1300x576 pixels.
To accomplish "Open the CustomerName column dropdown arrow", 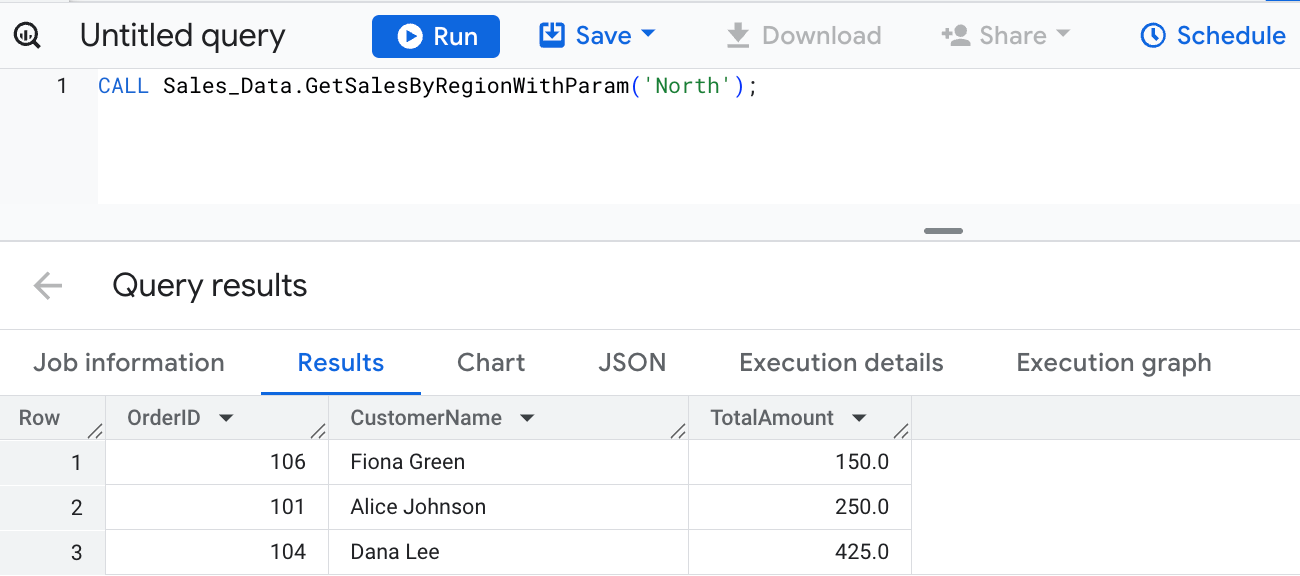I will tap(527, 418).
